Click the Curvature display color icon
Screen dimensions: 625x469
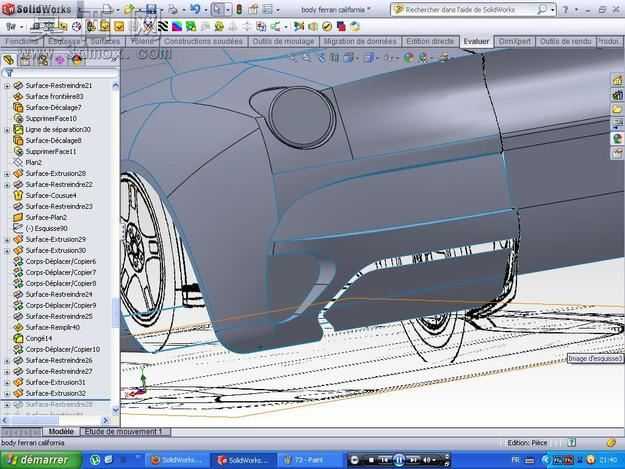[x=177, y=27]
